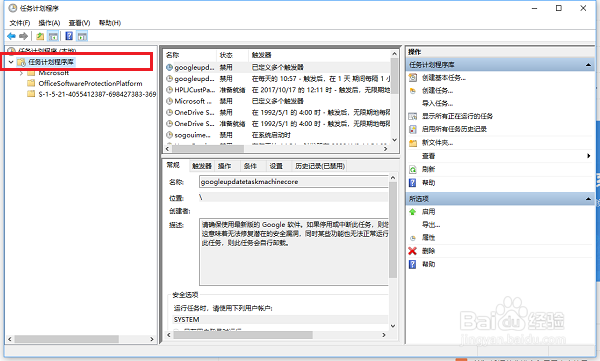Screen dimensions: 600x361
Task: Select 任务计划程序库 in the tree
Action: tap(51, 62)
